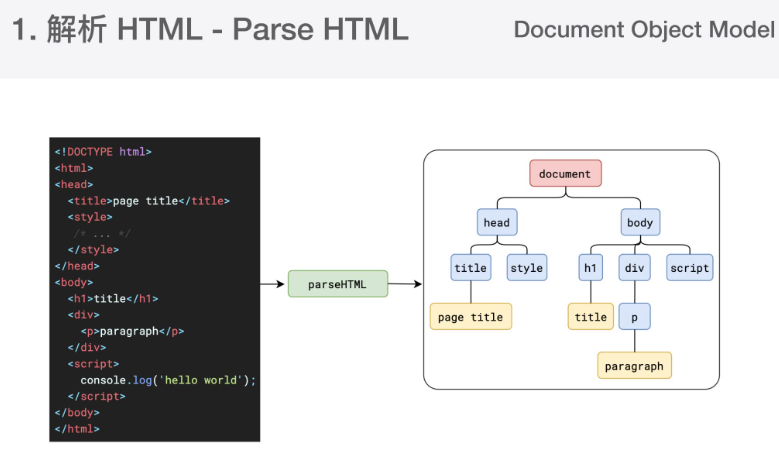Select the script node under body
779x461 pixels.
tap(689, 268)
